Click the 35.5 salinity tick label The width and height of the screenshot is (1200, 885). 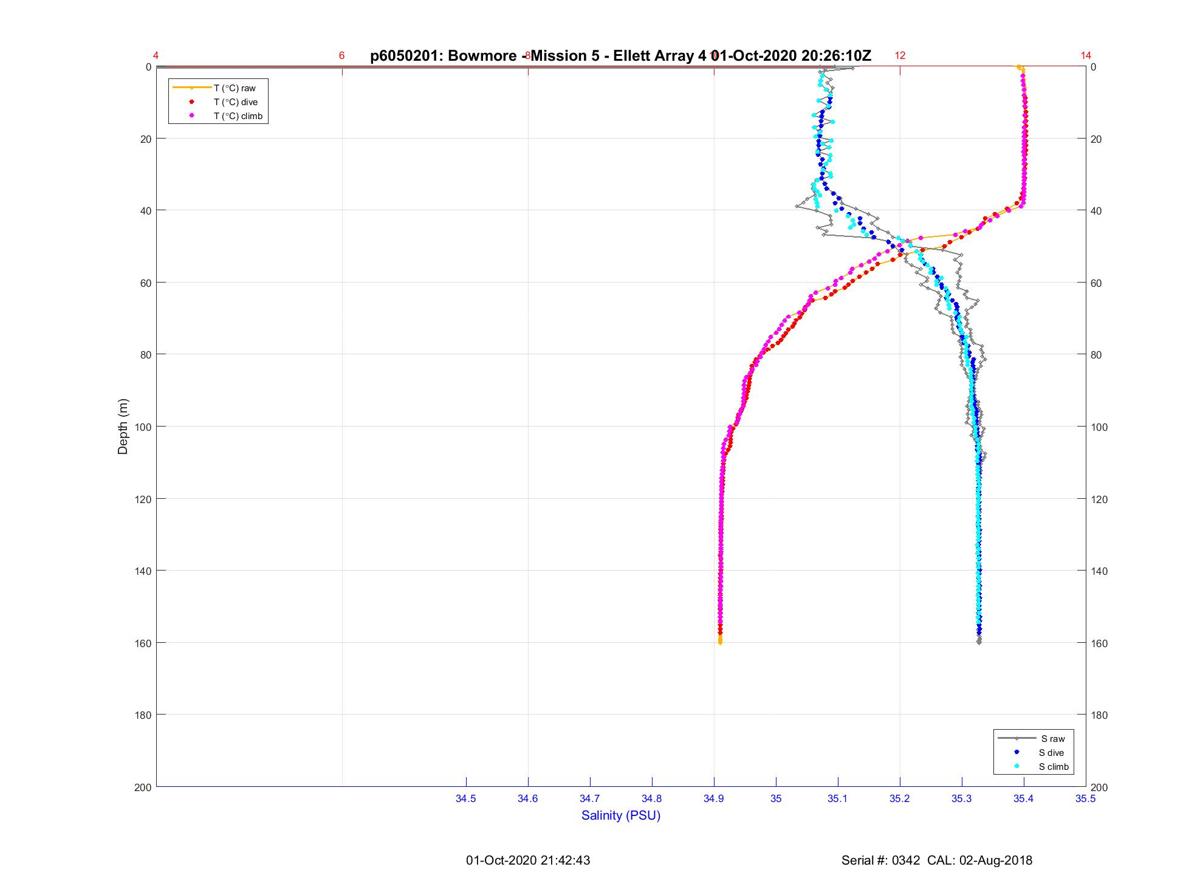(x=1086, y=799)
